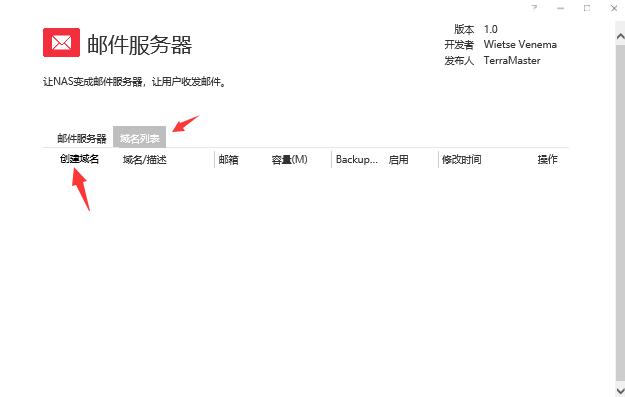Sort by the 域名/描述 column header
Image resolution: width=625 pixels, height=397 pixels.
pyautogui.click(x=145, y=159)
